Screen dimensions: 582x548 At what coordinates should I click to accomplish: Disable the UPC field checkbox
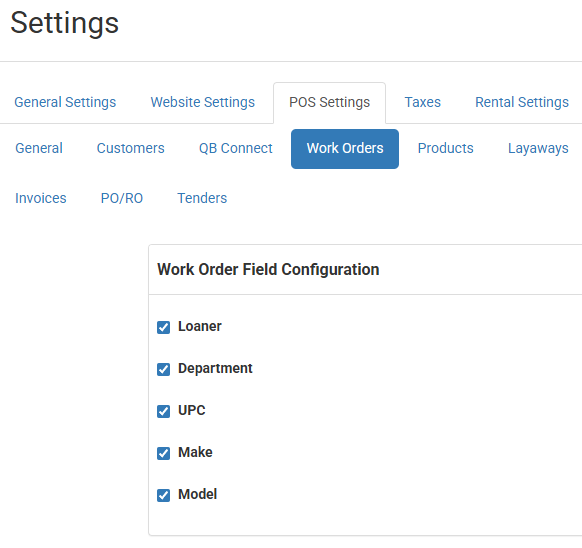click(x=163, y=411)
